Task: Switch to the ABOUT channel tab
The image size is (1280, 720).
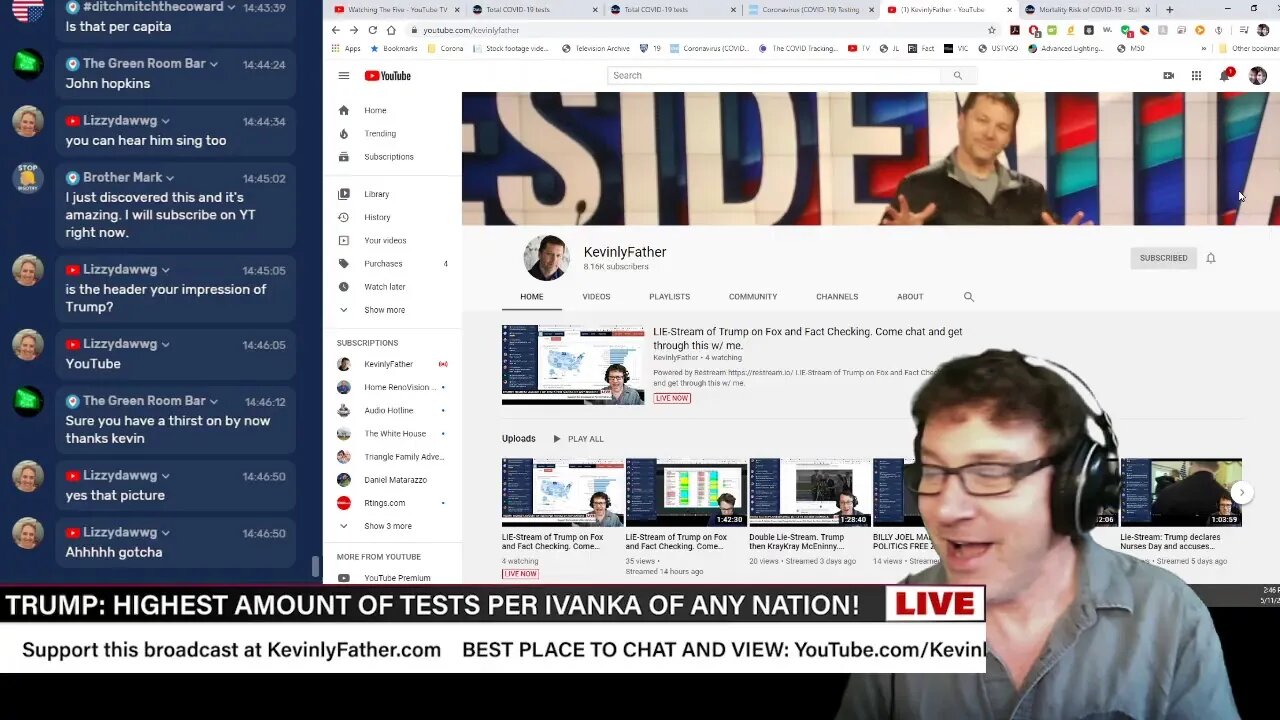Action: [x=910, y=297]
